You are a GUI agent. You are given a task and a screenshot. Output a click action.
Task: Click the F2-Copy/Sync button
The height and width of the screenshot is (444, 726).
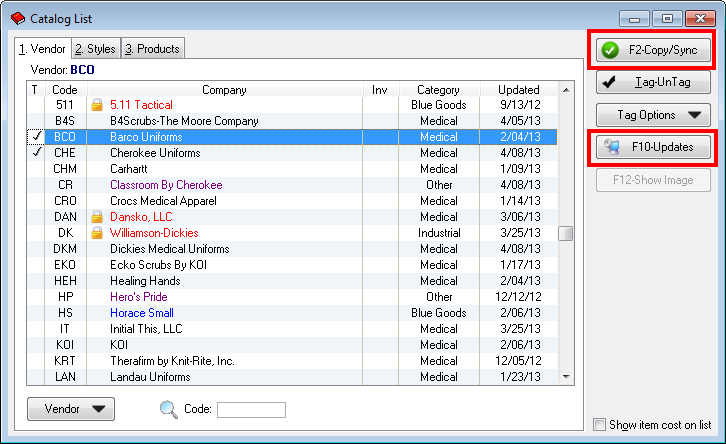tap(653, 50)
